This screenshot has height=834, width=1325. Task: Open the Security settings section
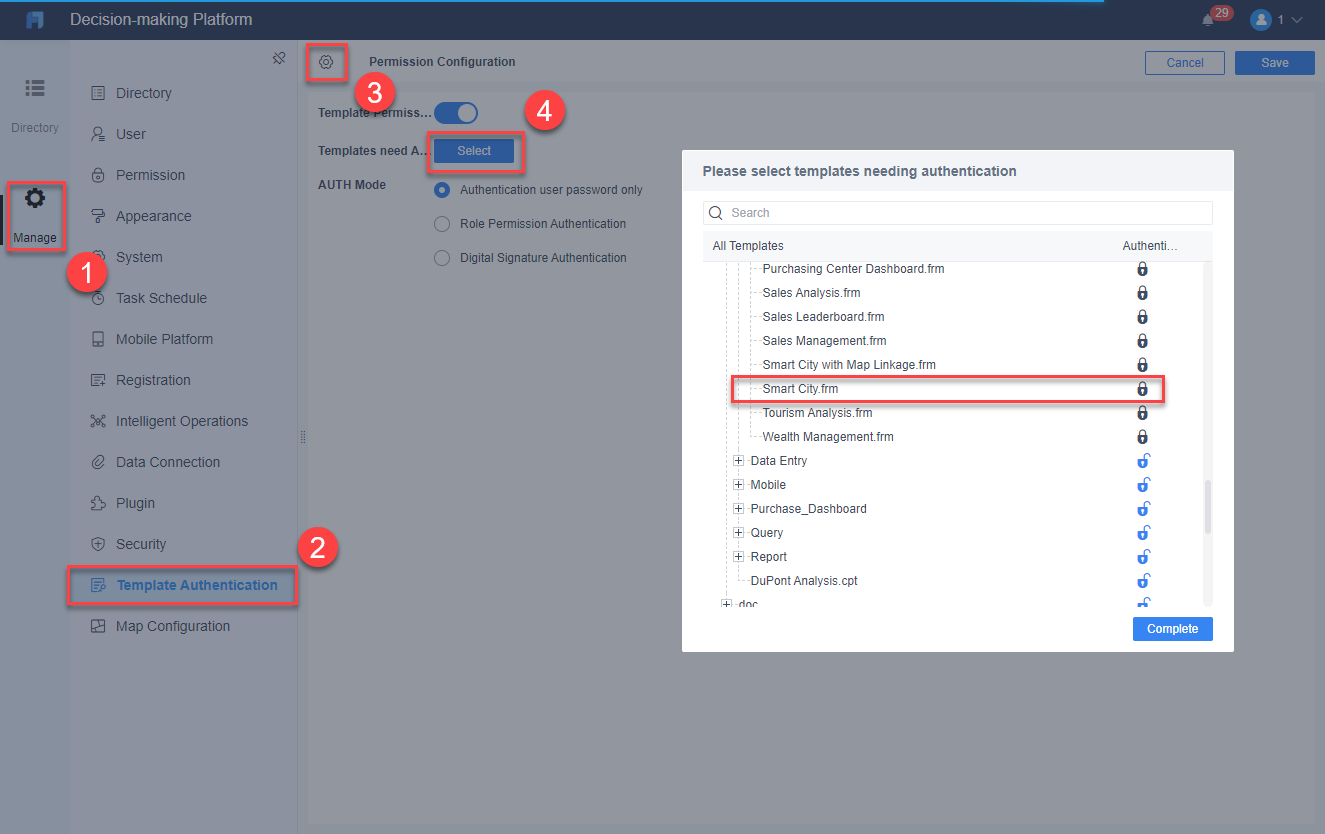coord(141,543)
